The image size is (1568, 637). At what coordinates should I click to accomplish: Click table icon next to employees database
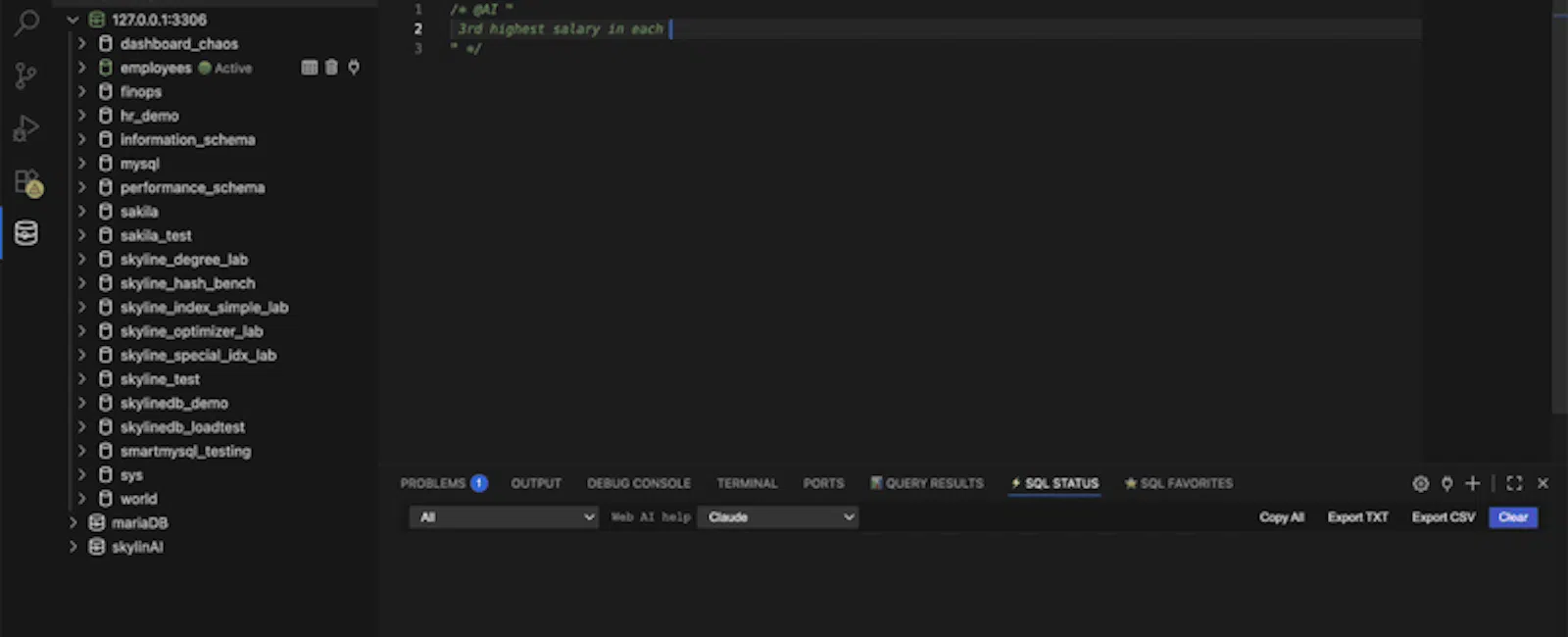310,68
